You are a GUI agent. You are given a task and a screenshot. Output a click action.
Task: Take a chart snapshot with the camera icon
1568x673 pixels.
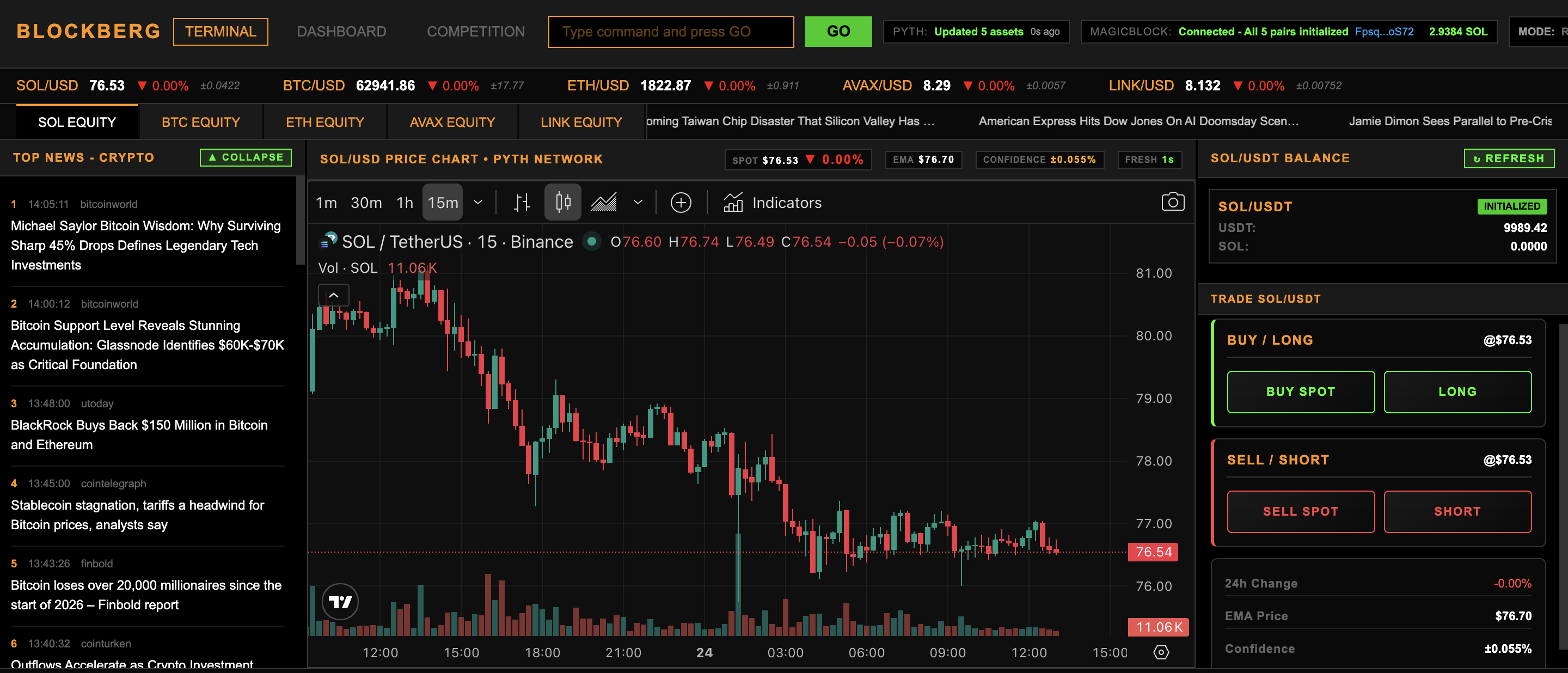(x=1174, y=201)
